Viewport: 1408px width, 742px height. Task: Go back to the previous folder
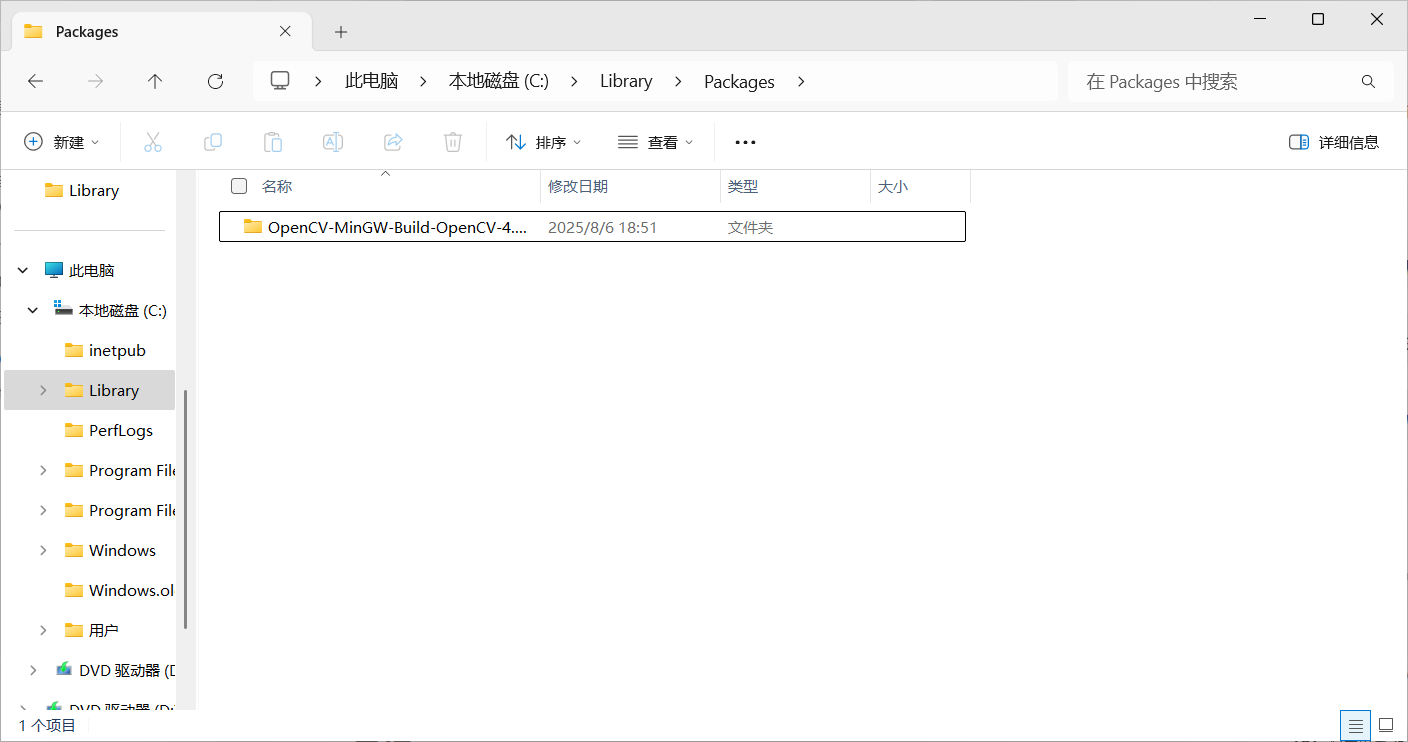click(35, 81)
